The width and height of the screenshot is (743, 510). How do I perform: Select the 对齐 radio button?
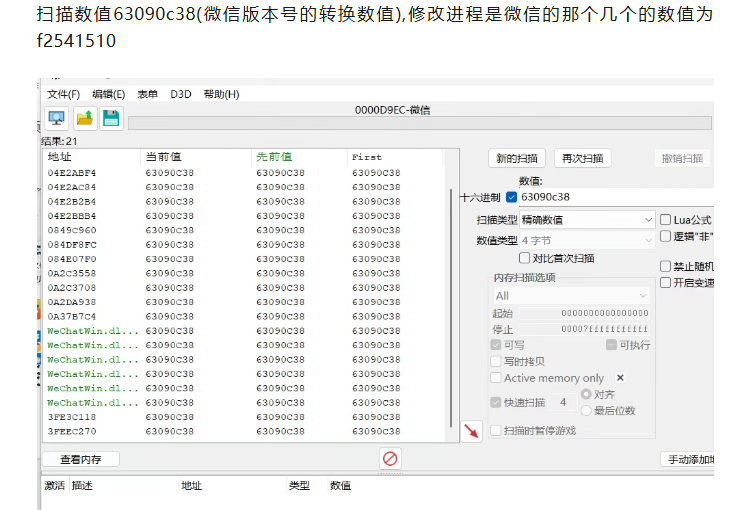tap(586, 394)
